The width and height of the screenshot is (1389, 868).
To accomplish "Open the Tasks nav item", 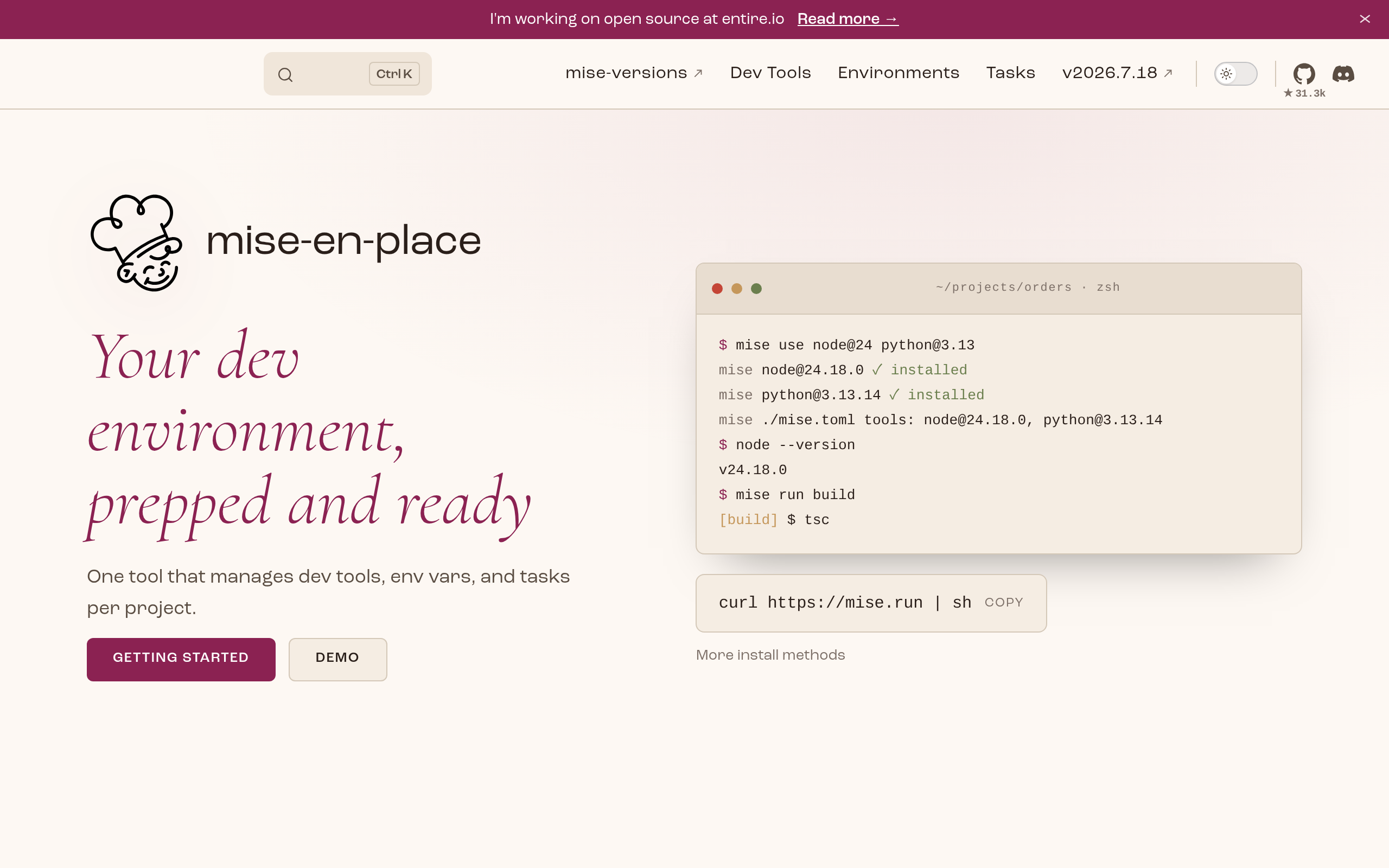I will (x=1010, y=73).
